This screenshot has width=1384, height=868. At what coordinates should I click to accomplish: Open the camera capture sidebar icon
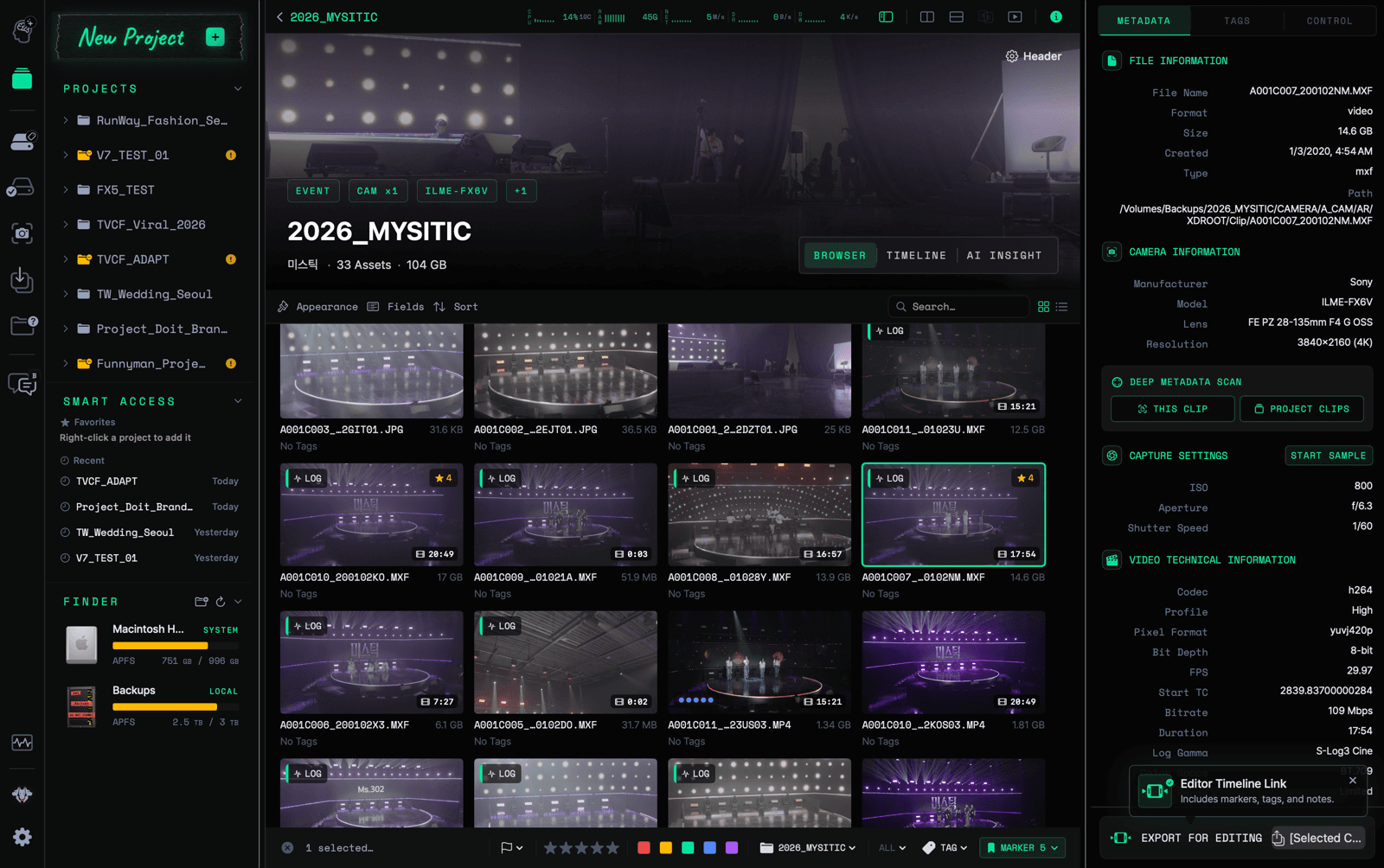(x=22, y=233)
